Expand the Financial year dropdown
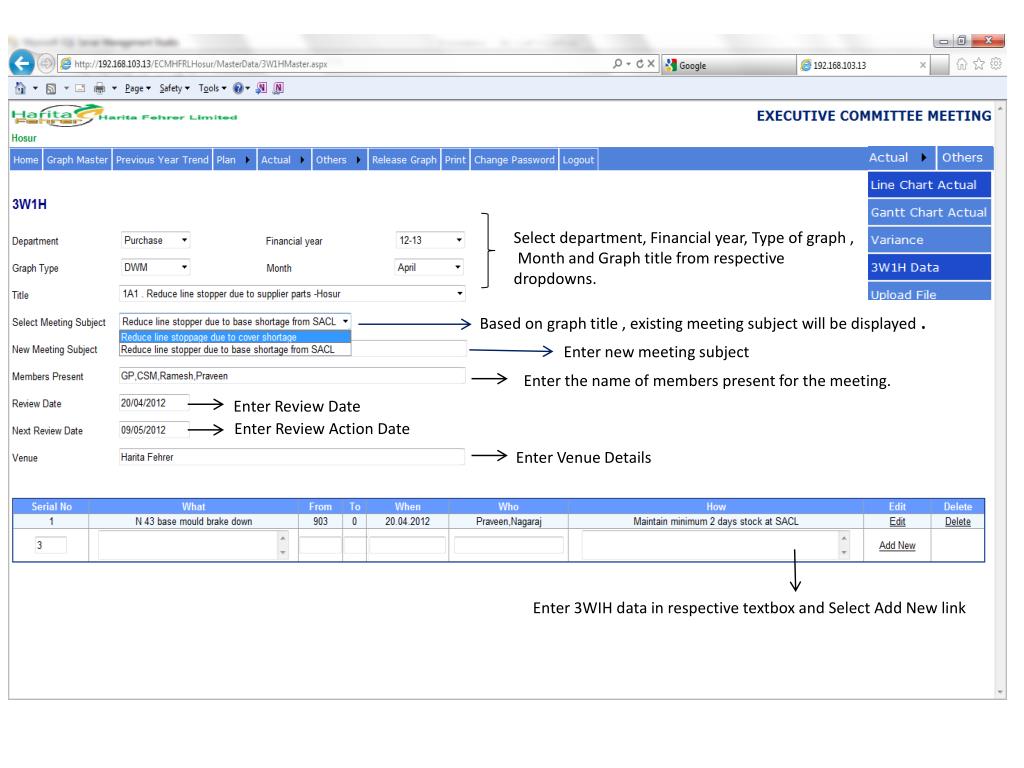 [430, 240]
